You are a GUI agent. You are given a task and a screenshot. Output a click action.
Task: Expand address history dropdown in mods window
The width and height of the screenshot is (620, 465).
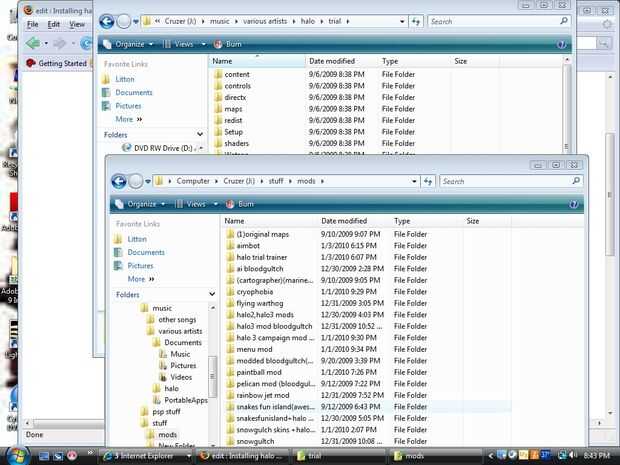pyautogui.click(x=414, y=181)
